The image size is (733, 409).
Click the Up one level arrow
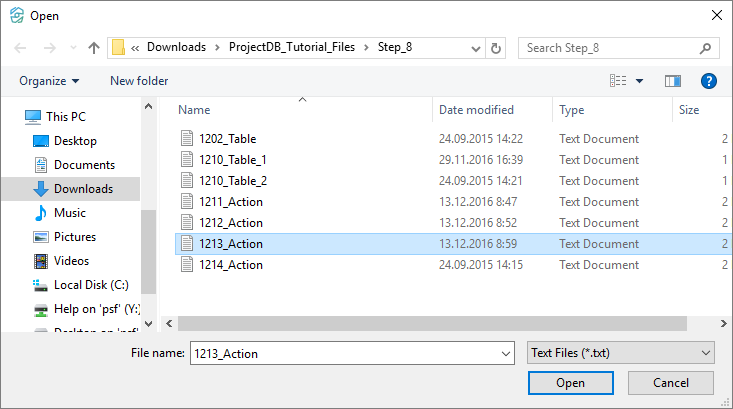94,47
